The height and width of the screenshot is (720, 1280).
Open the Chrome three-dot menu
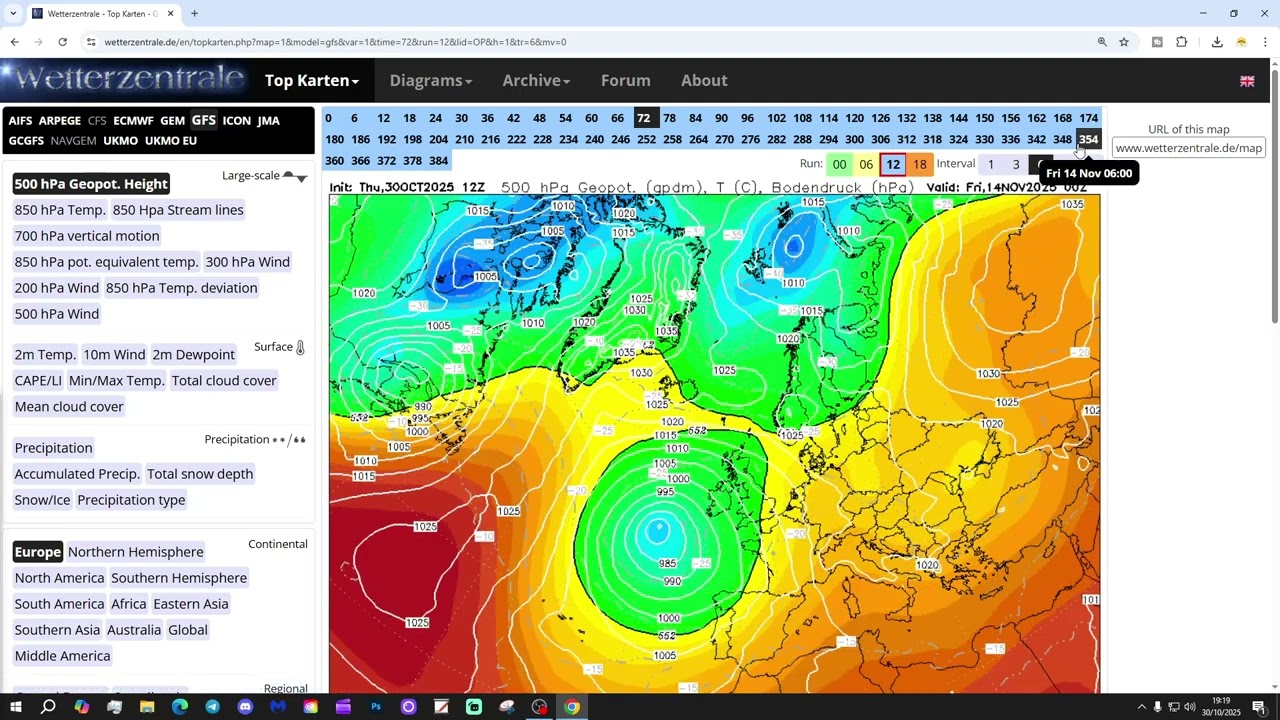tap(1265, 42)
